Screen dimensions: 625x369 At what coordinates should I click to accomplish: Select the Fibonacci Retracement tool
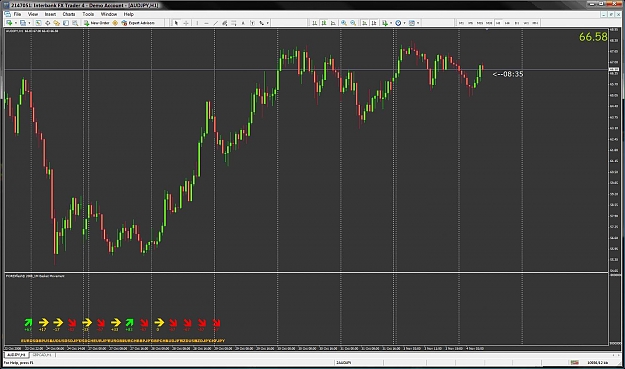pyautogui.click(x=234, y=23)
